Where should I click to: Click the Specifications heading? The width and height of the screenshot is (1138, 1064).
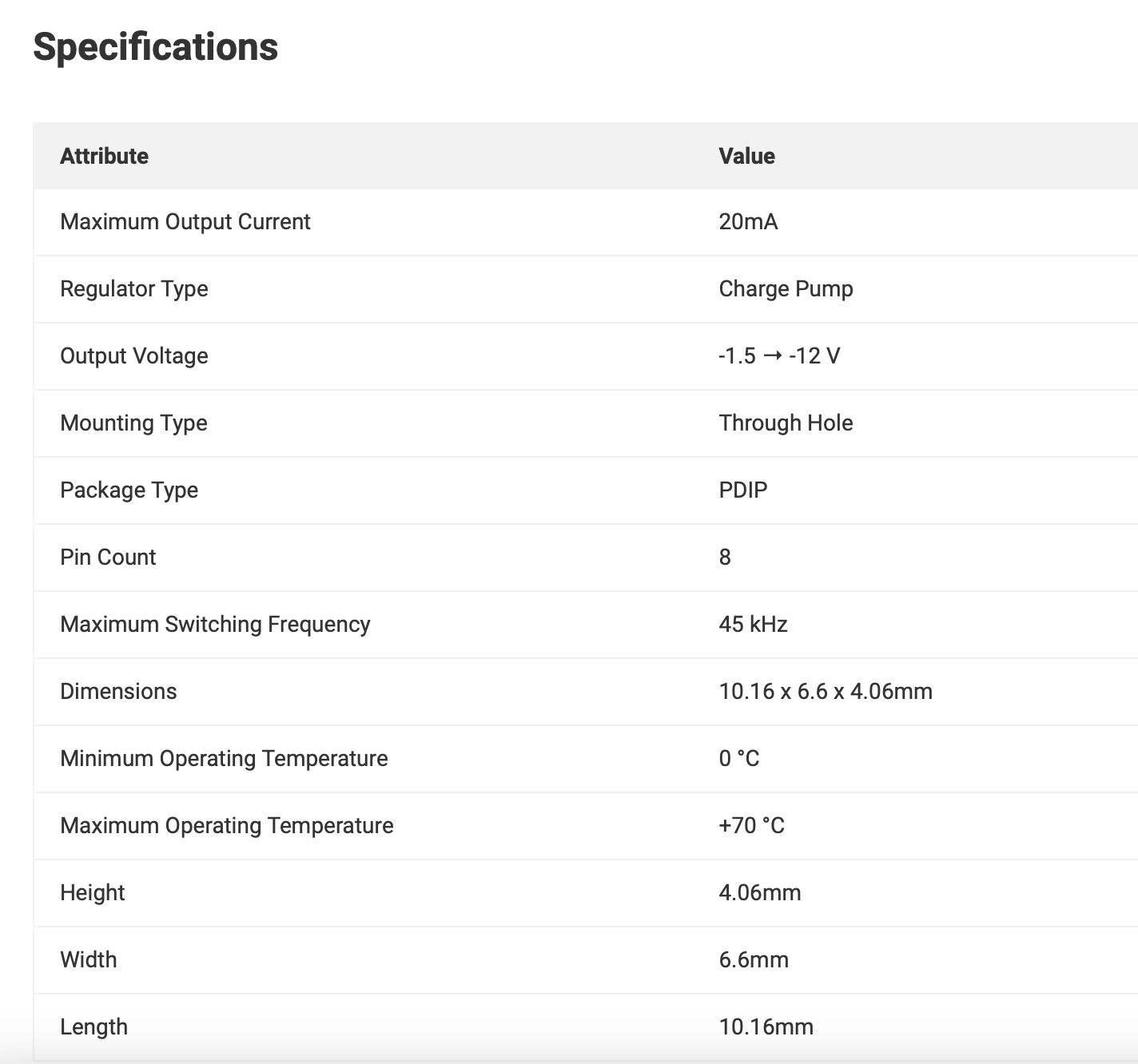coord(155,47)
